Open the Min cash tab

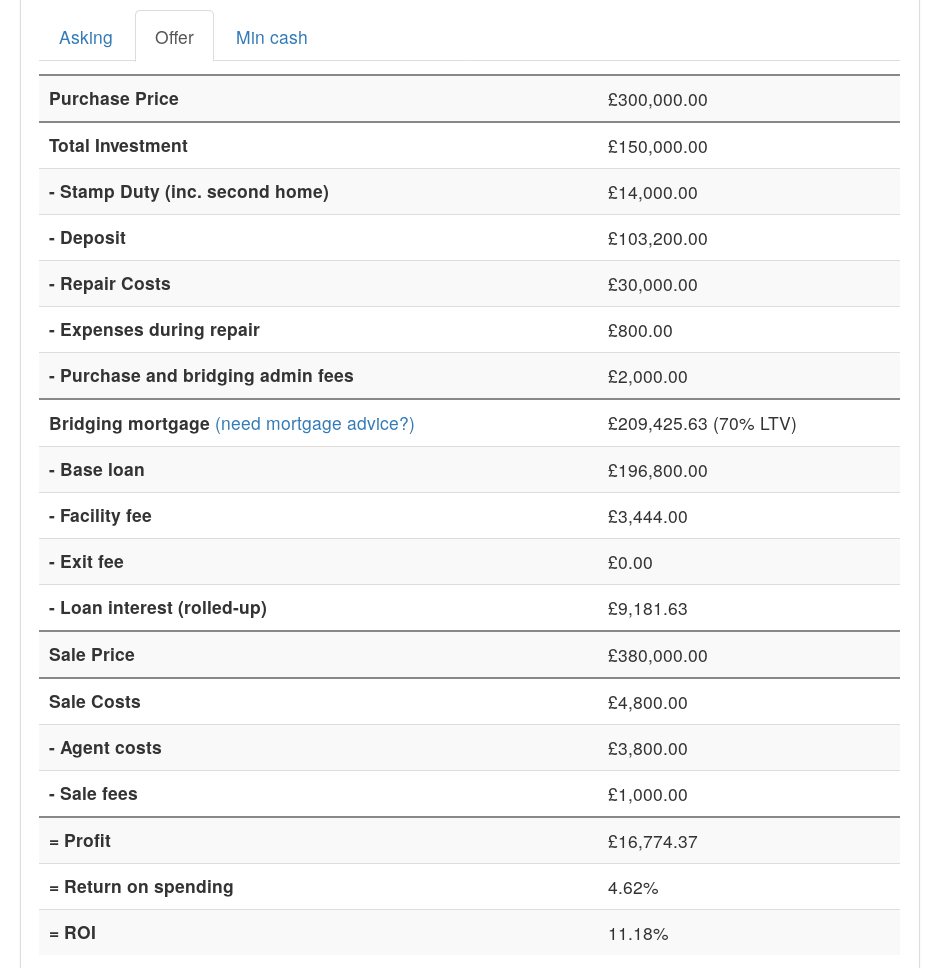click(x=272, y=38)
